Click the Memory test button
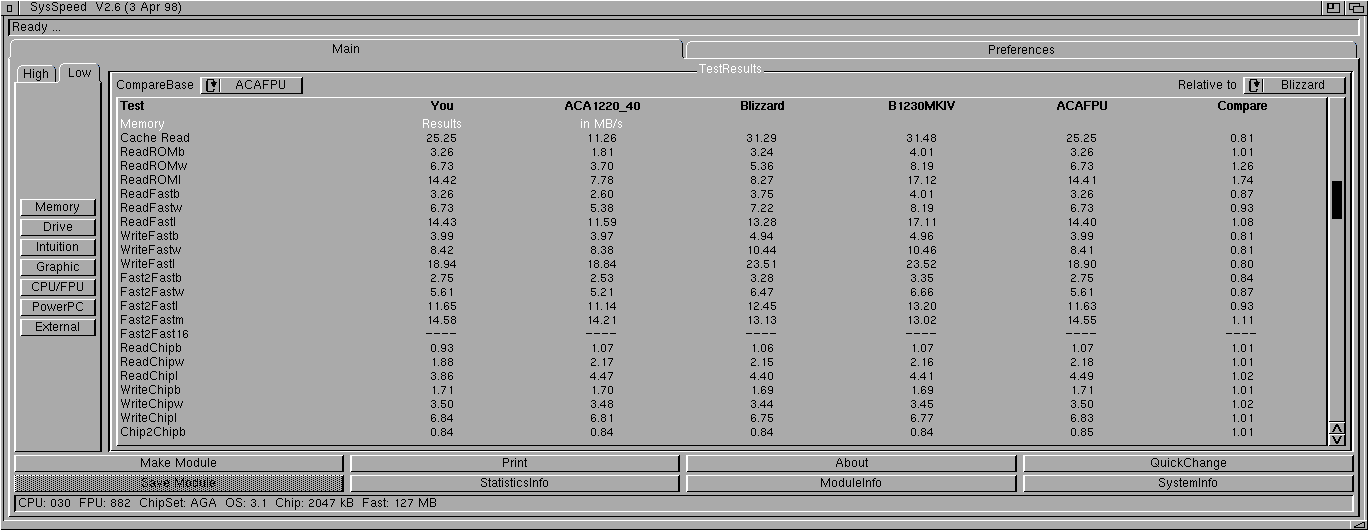This screenshot has width=1368, height=530. [57, 207]
